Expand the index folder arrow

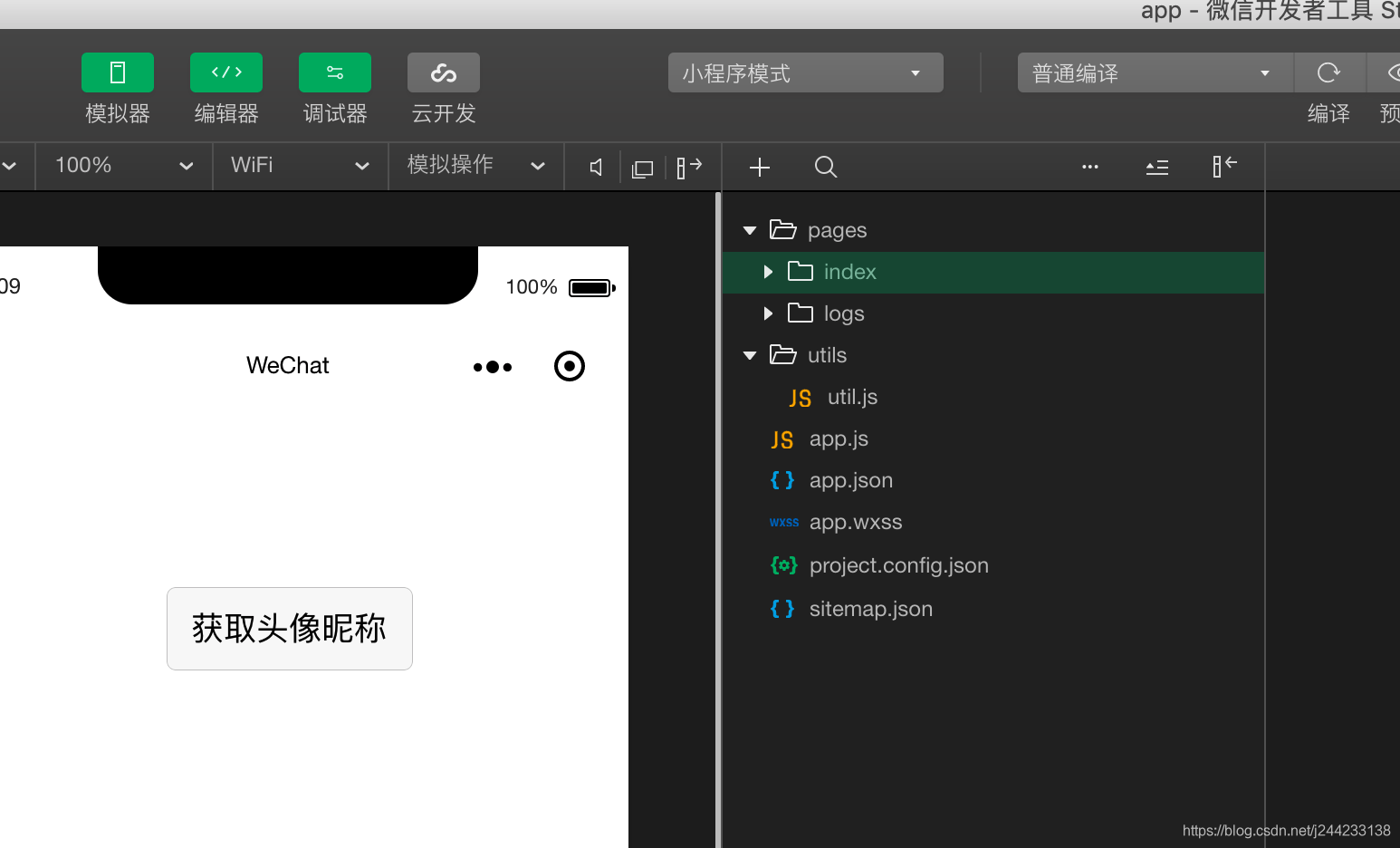tap(768, 272)
